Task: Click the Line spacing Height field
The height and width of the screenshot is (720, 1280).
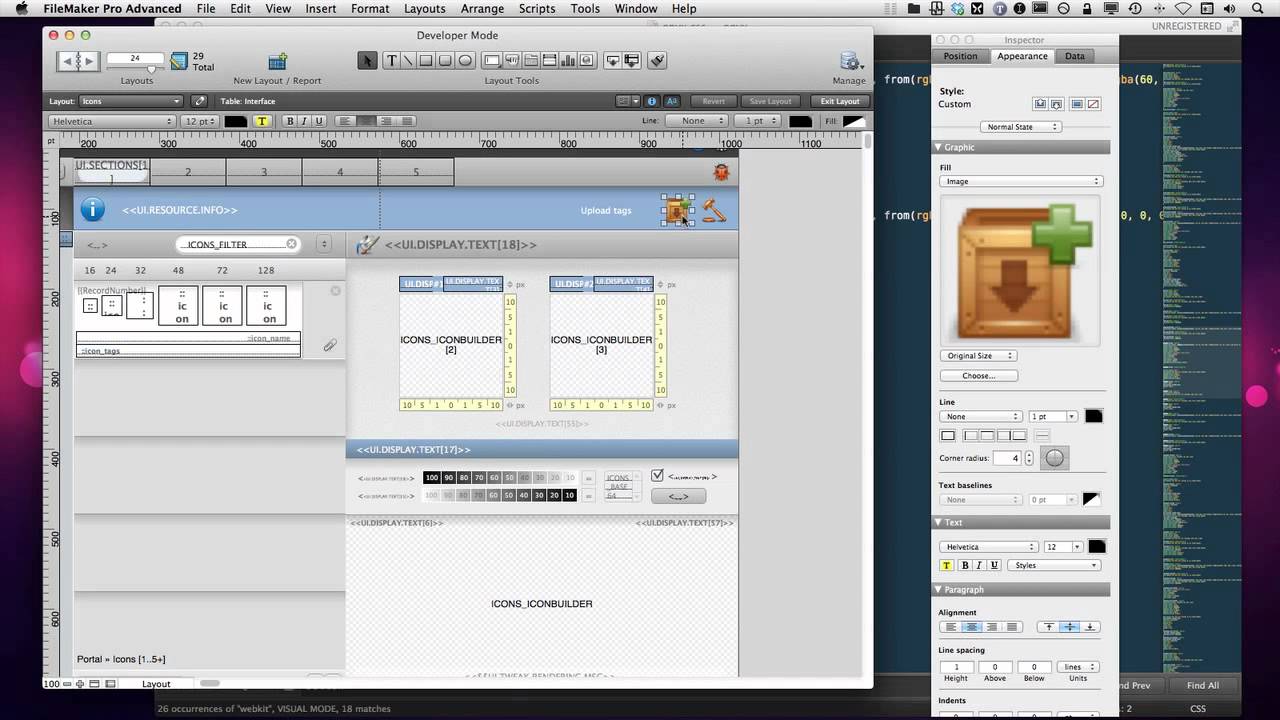Action: click(x=956, y=667)
